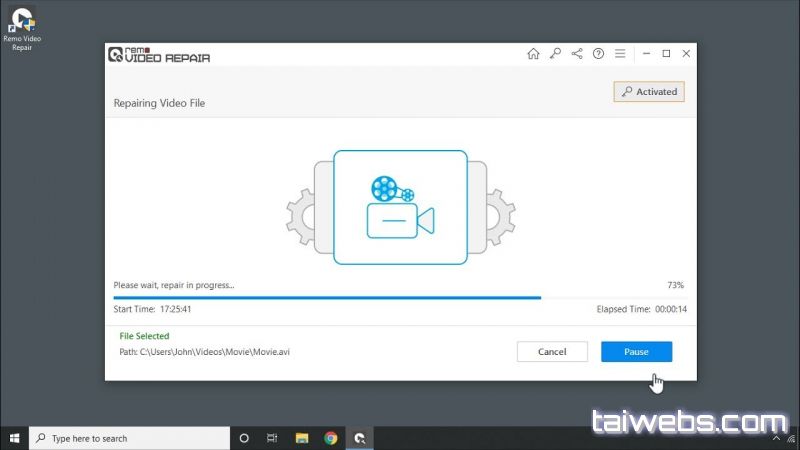
Task: Click the Elapsed Time 00:00:14 text
Action: tap(642, 309)
